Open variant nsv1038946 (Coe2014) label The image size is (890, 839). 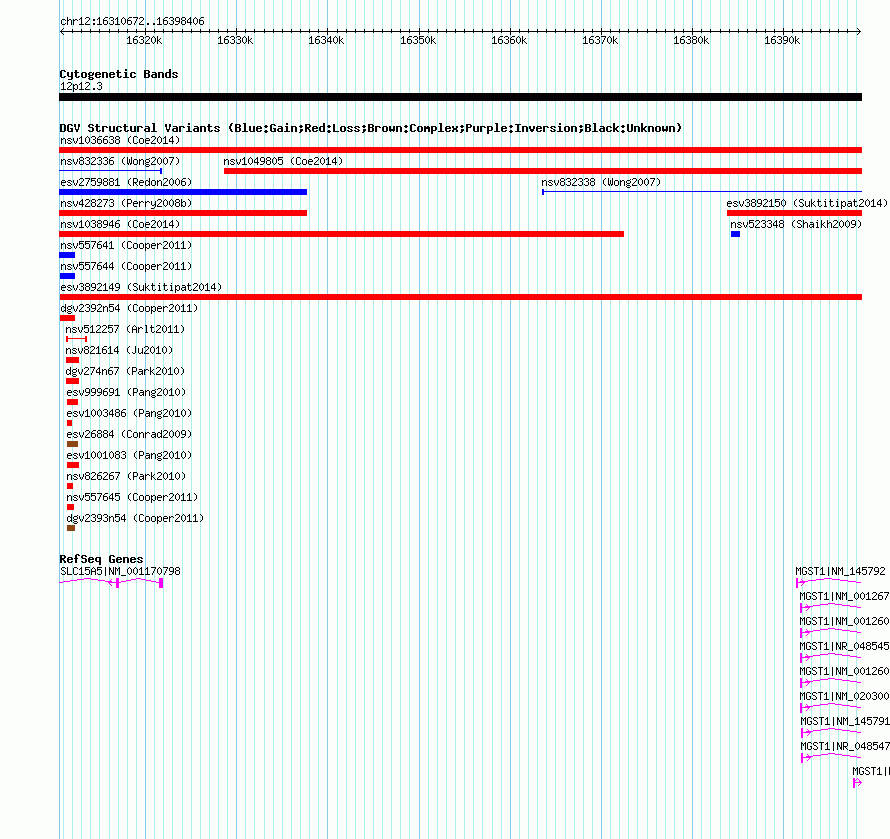click(120, 224)
